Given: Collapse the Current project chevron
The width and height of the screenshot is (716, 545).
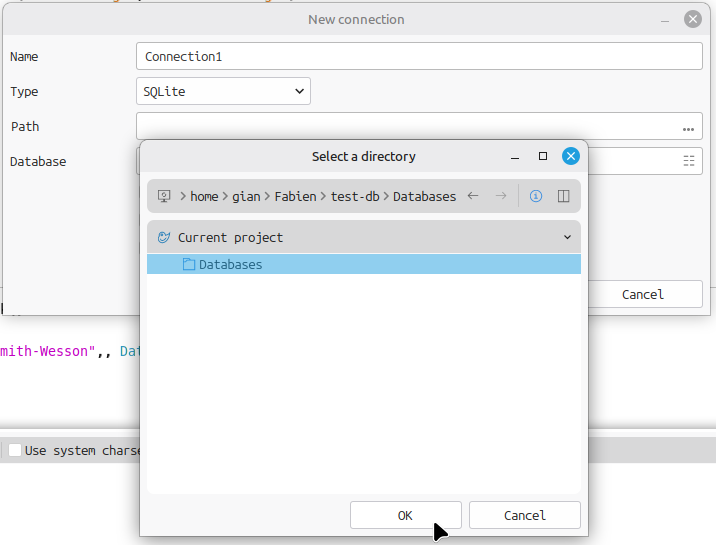Looking at the screenshot, I should [567, 238].
